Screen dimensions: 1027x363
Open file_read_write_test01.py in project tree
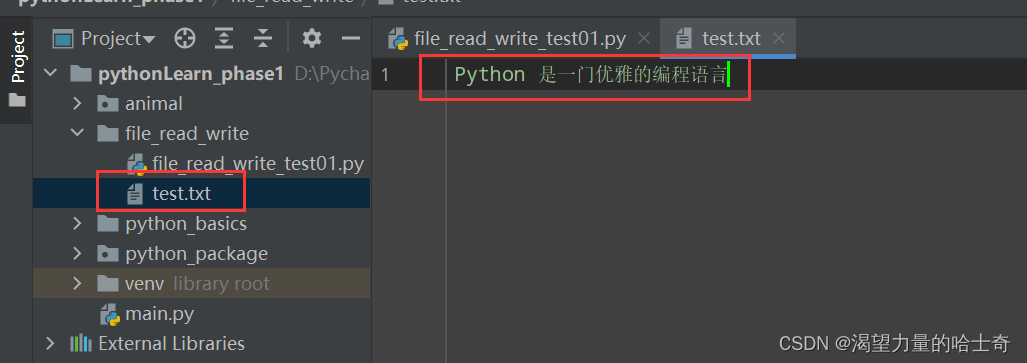click(x=257, y=163)
